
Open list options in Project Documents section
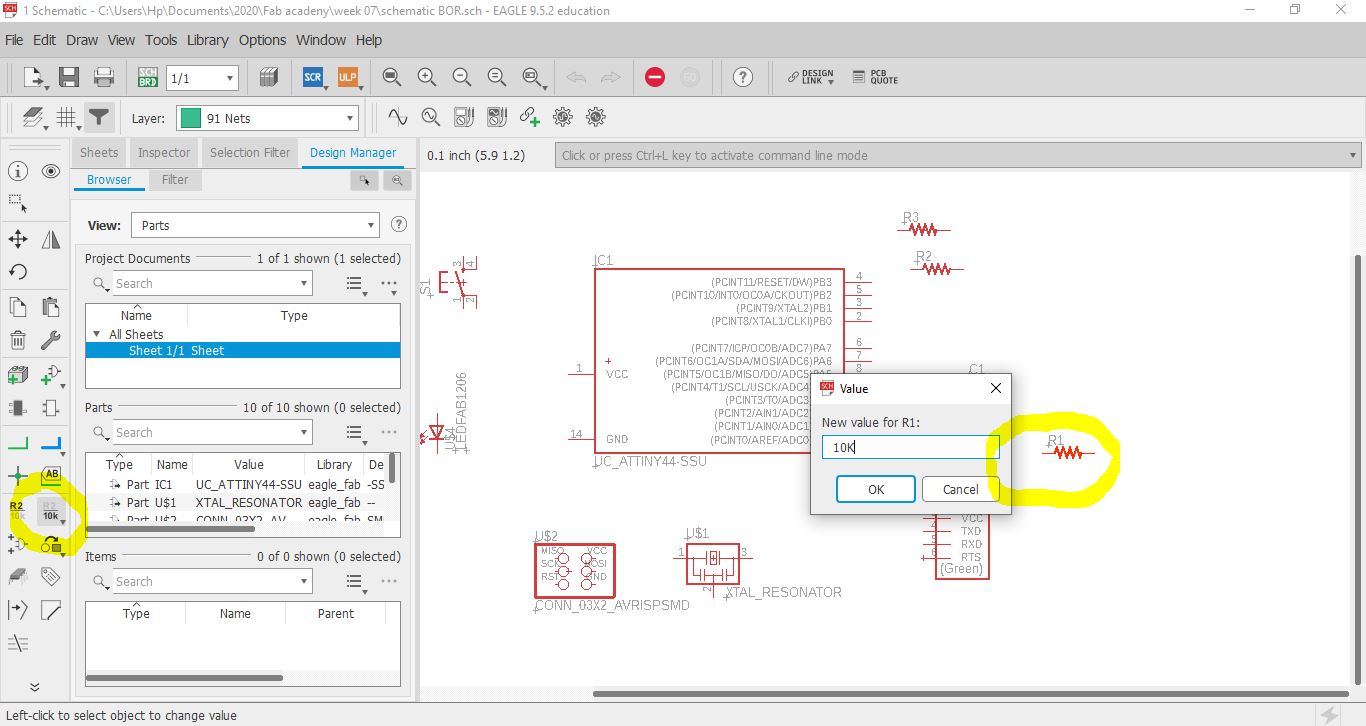pos(354,284)
